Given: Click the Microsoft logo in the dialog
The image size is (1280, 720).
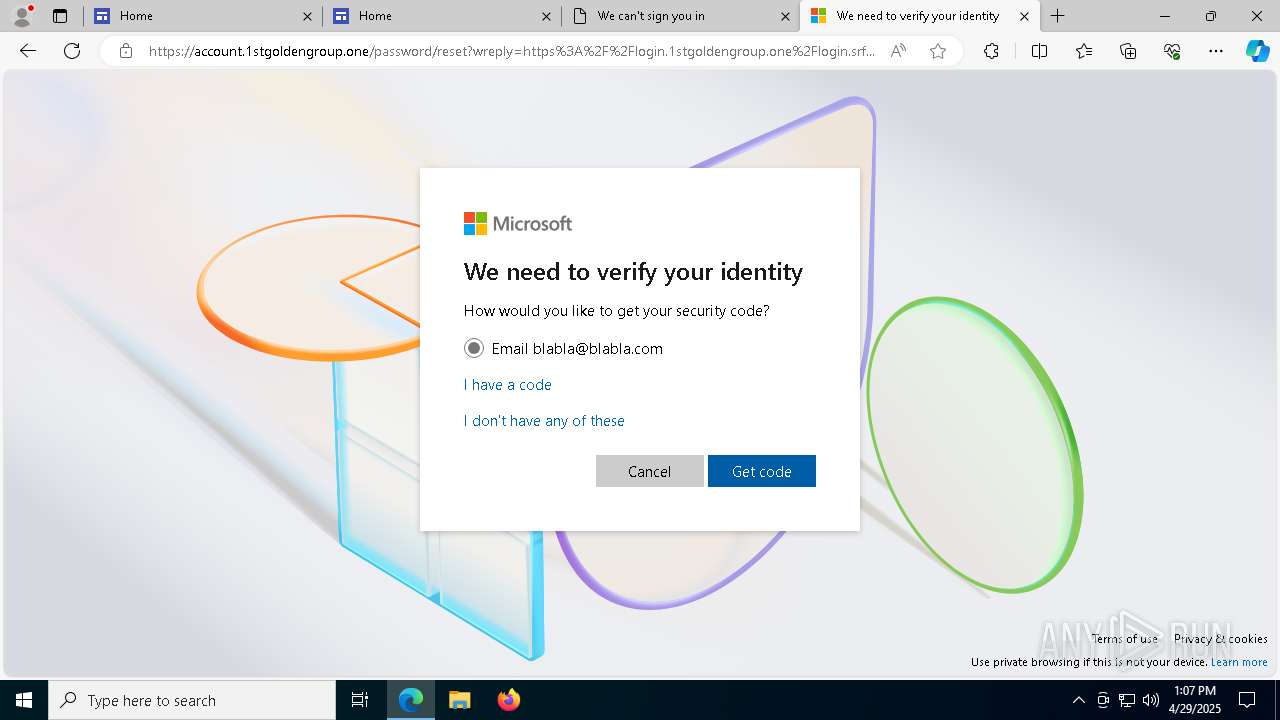Looking at the screenshot, I should [518, 224].
